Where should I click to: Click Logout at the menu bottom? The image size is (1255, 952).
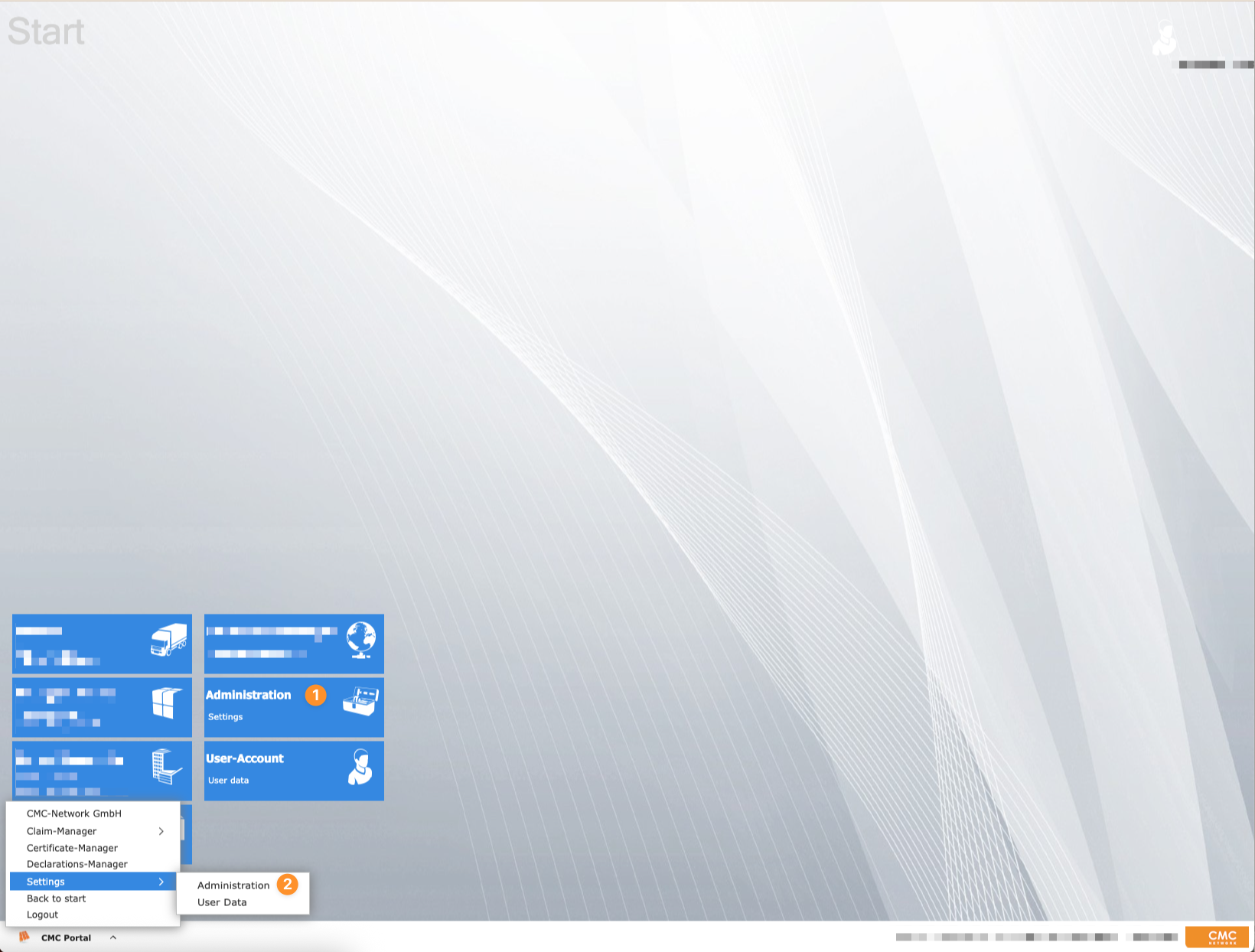[x=43, y=915]
